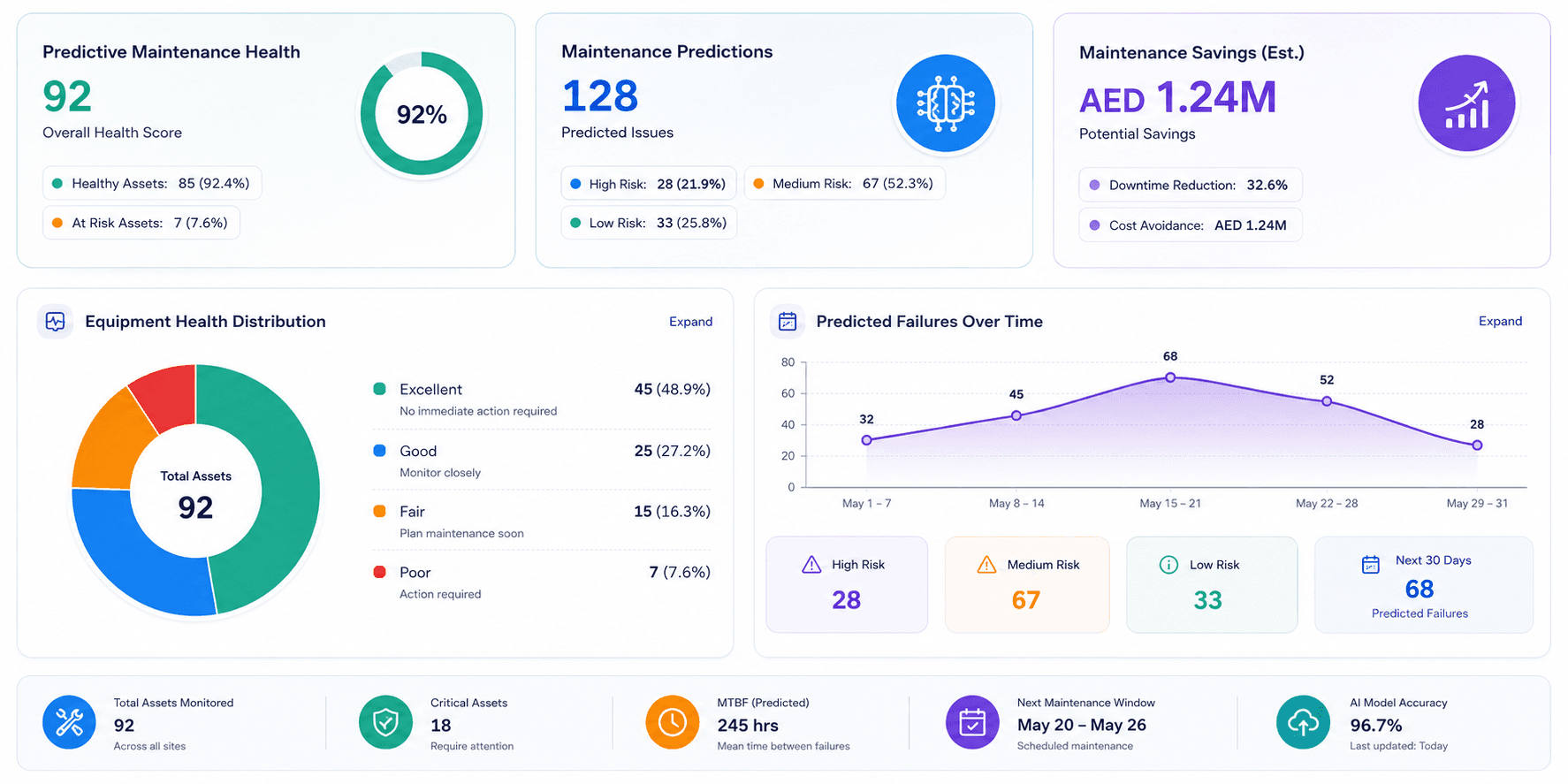The width and height of the screenshot is (1568, 784).
Task: Click the "Low Risk: 33 (25.8%)" pill
Action: 649,223
